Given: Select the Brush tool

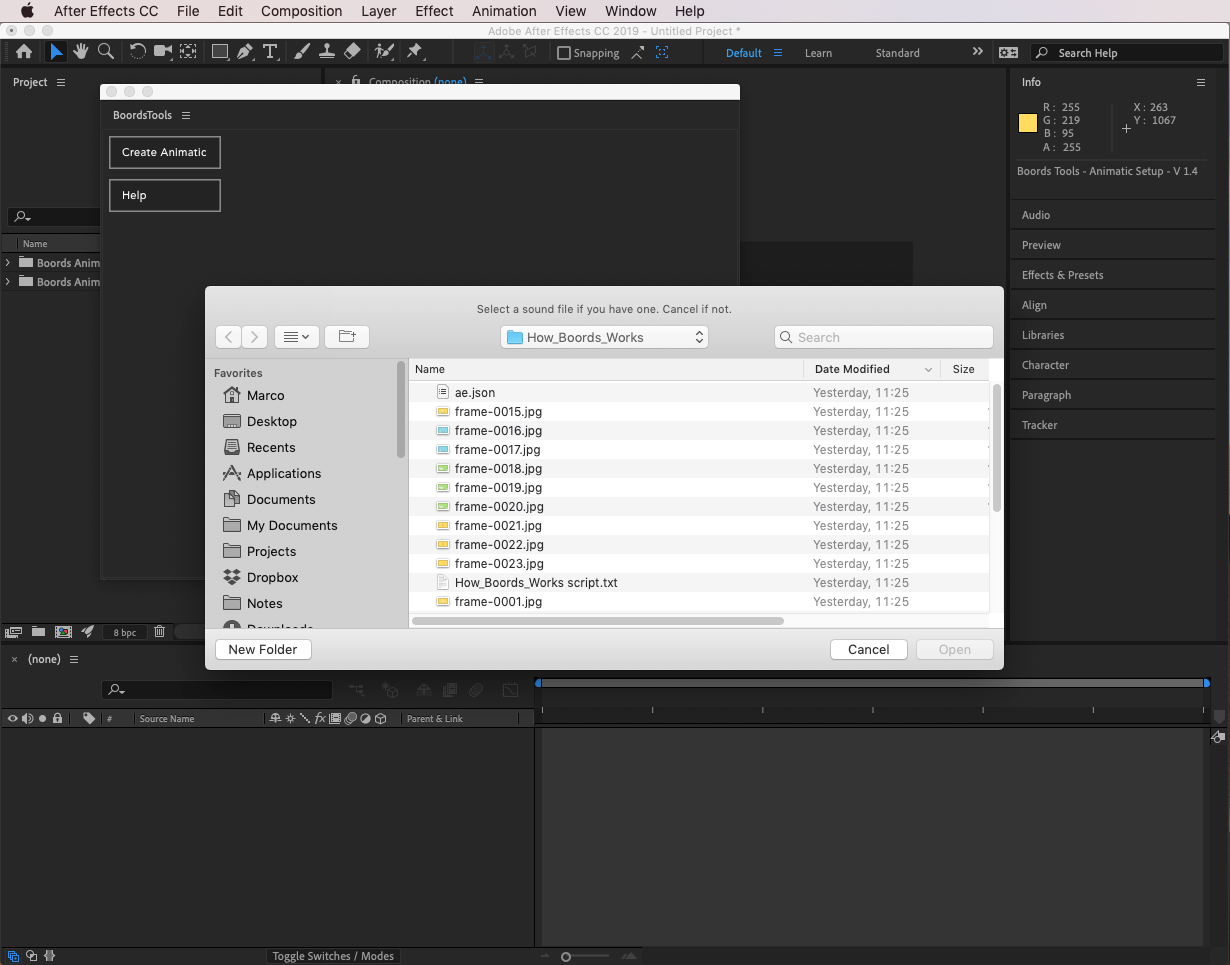Looking at the screenshot, I should [x=302, y=52].
